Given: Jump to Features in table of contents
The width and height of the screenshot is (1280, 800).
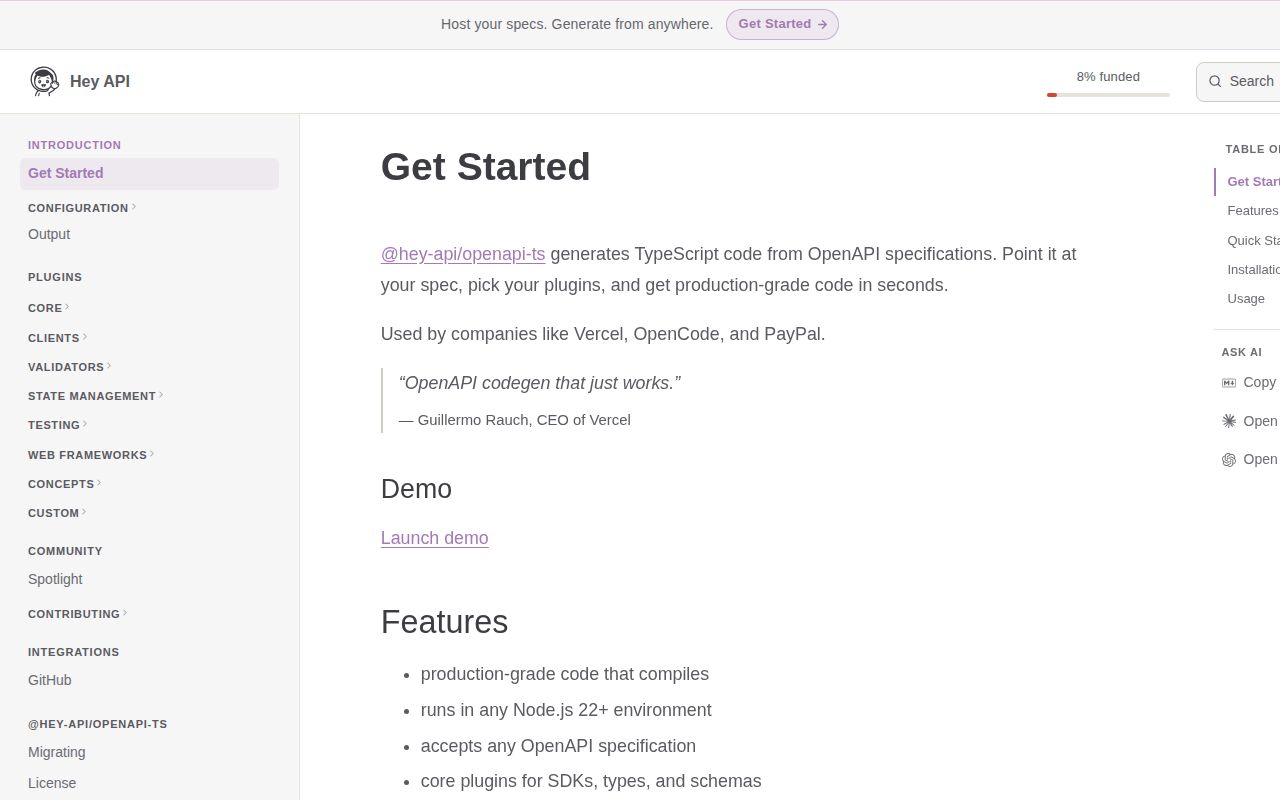Looking at the screenshot, I should [x=1253, y=211].
